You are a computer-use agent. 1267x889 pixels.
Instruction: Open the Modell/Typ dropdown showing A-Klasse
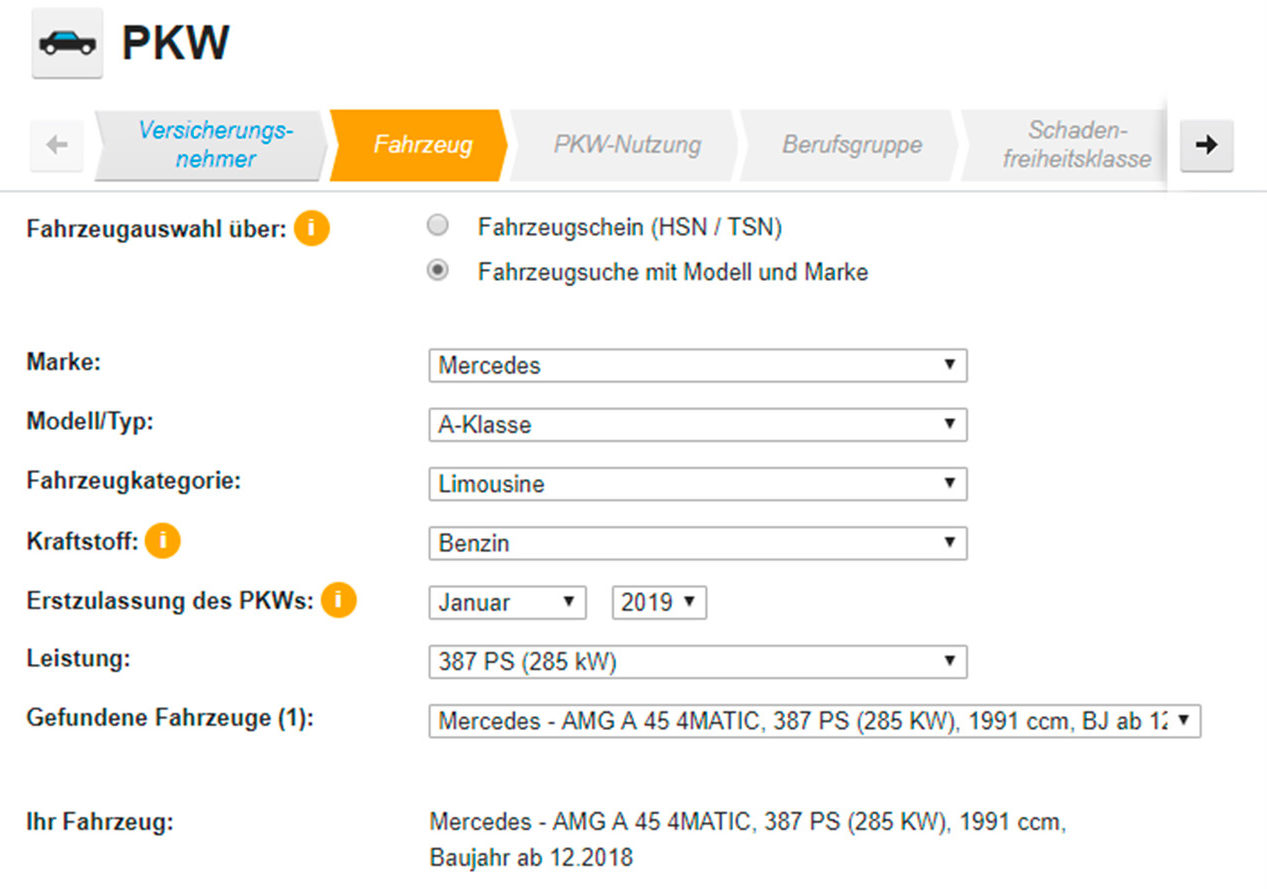pyautogui.click(x=698, y=424)
